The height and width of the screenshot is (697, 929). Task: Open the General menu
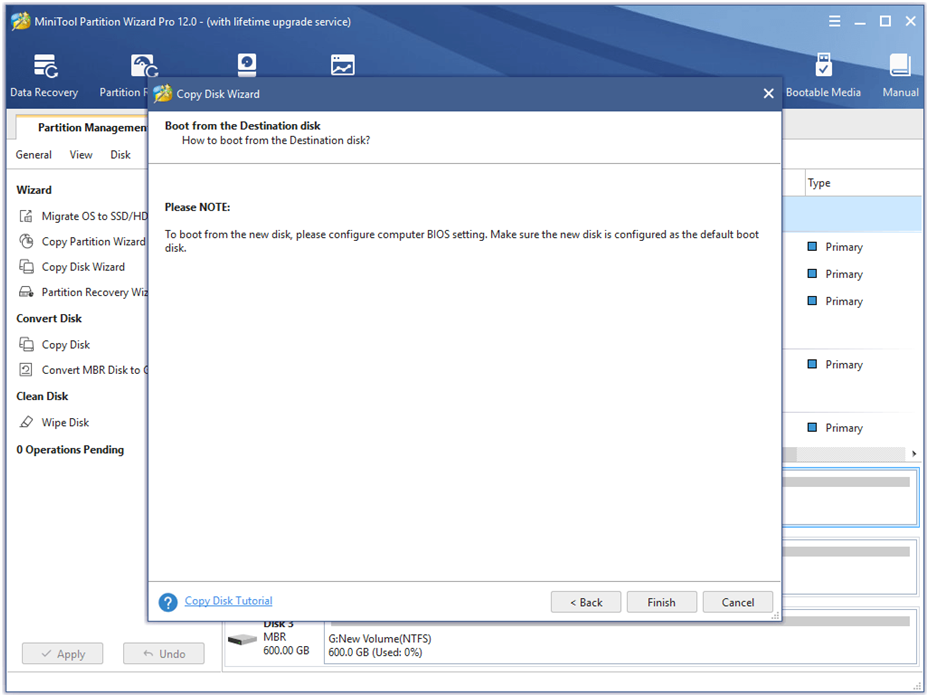tap(34, 155)
